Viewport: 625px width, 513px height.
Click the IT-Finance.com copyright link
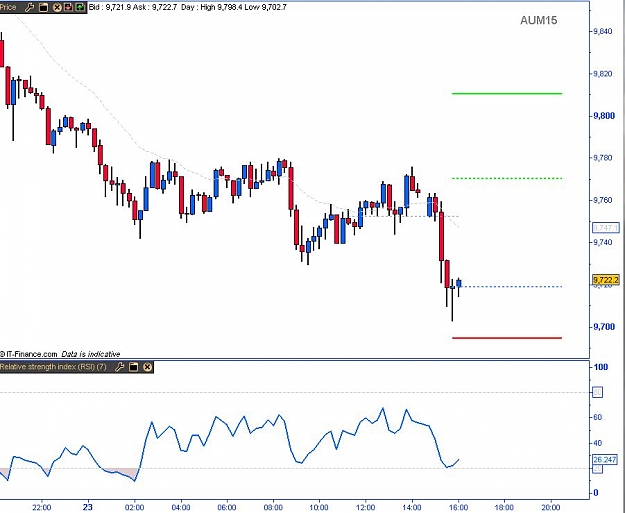29,354
